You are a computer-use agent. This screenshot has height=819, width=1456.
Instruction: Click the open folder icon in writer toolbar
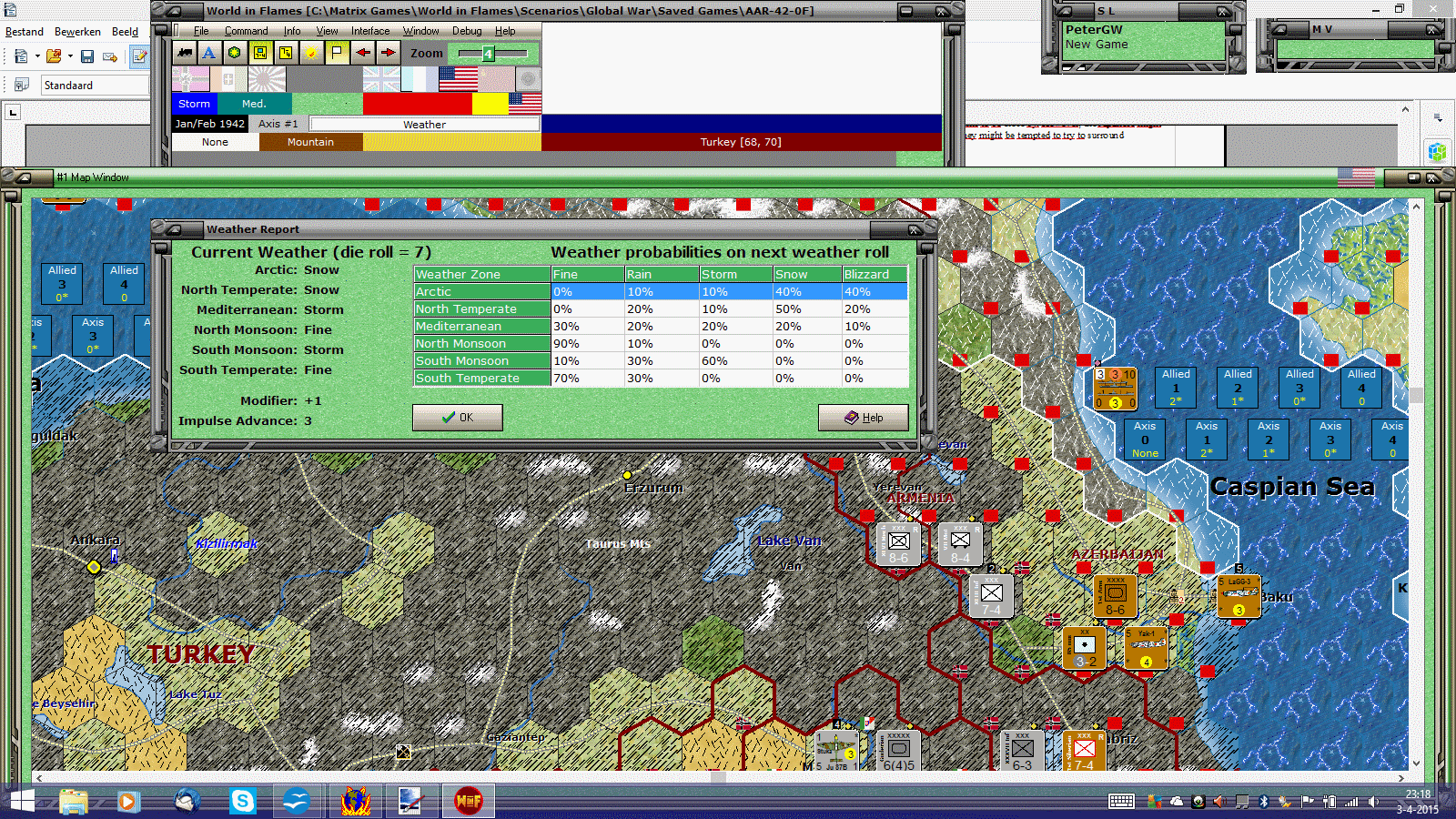pos(54,56)
